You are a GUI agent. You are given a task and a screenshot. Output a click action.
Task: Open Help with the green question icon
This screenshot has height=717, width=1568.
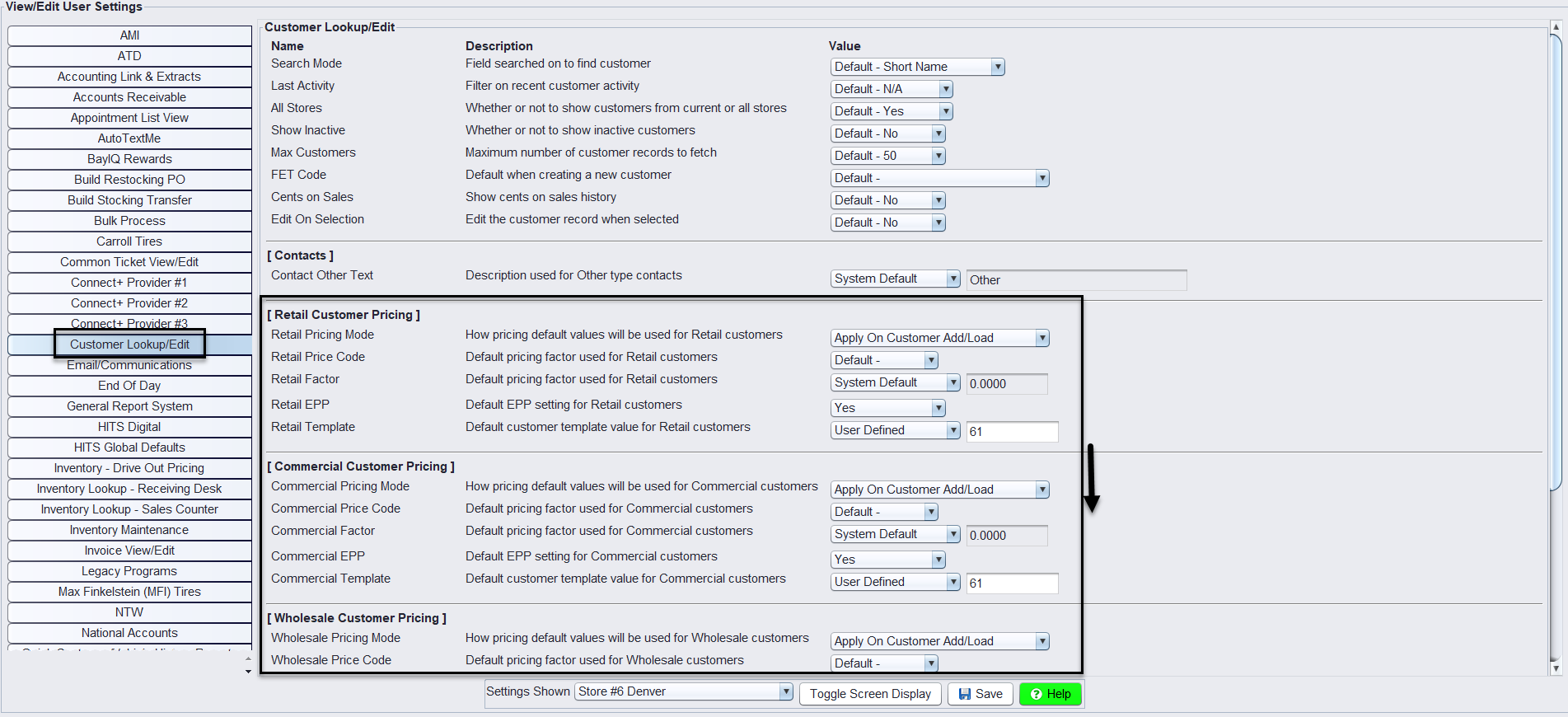1050,694
